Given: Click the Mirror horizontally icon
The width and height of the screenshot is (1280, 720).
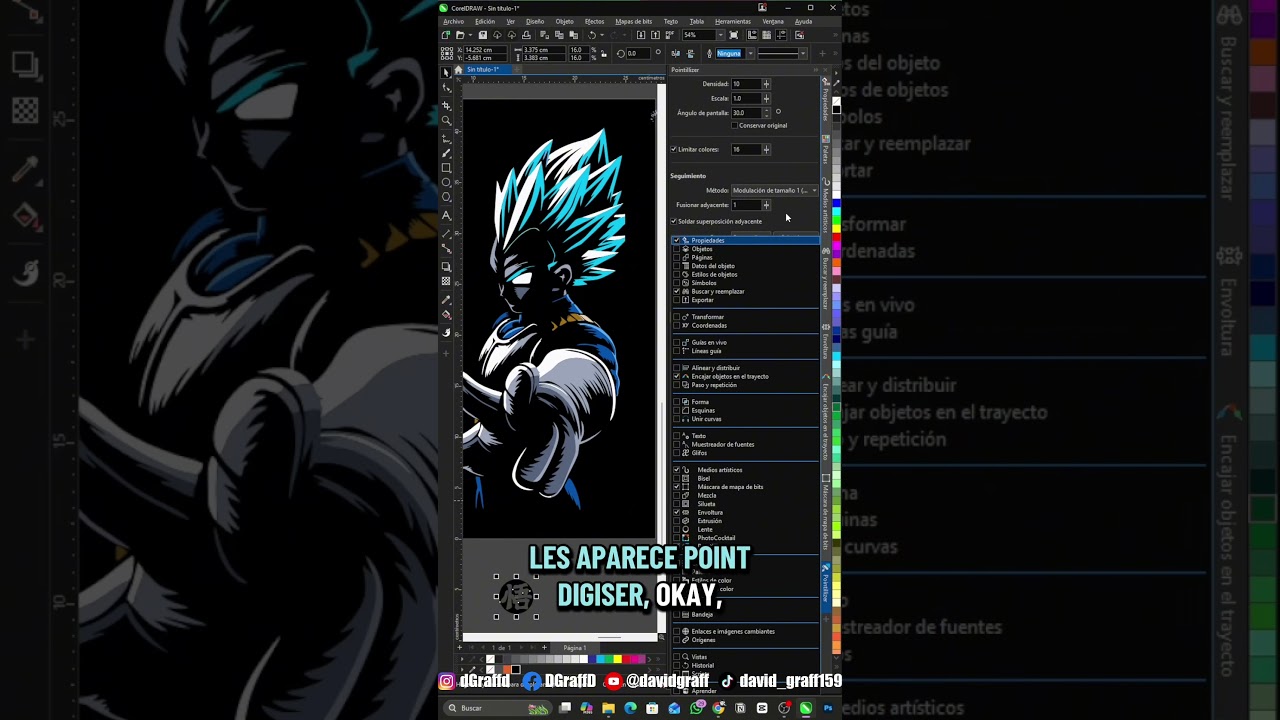Looking at the screenshot, I should point(675,54).
